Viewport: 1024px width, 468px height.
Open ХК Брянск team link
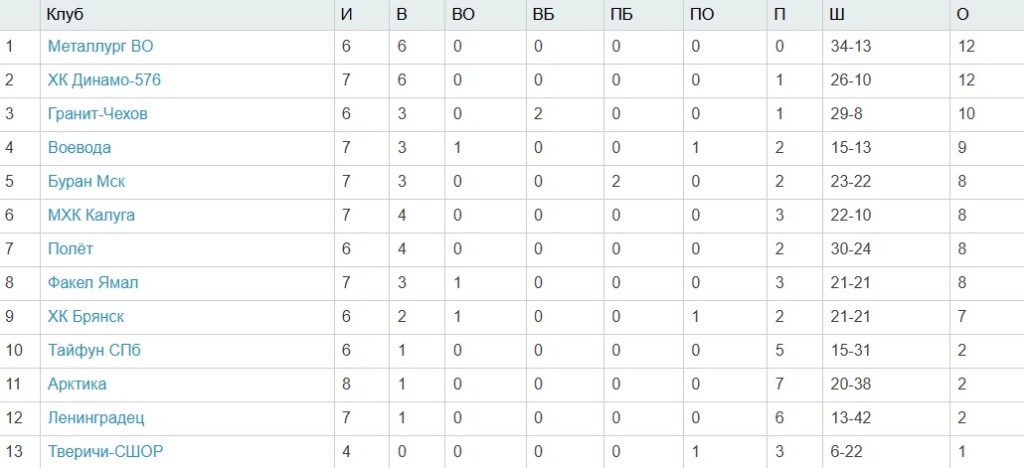(86, 317)
